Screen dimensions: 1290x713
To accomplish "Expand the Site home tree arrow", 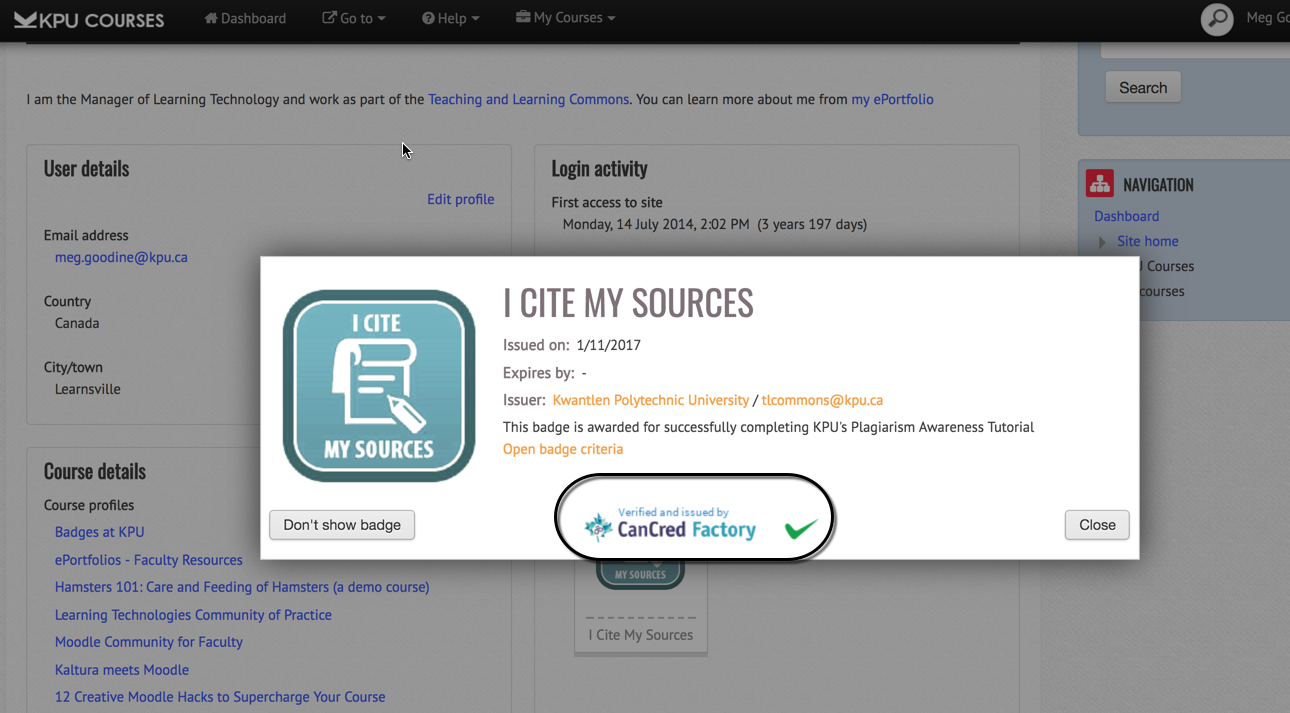I will (x=1102, y=242).
